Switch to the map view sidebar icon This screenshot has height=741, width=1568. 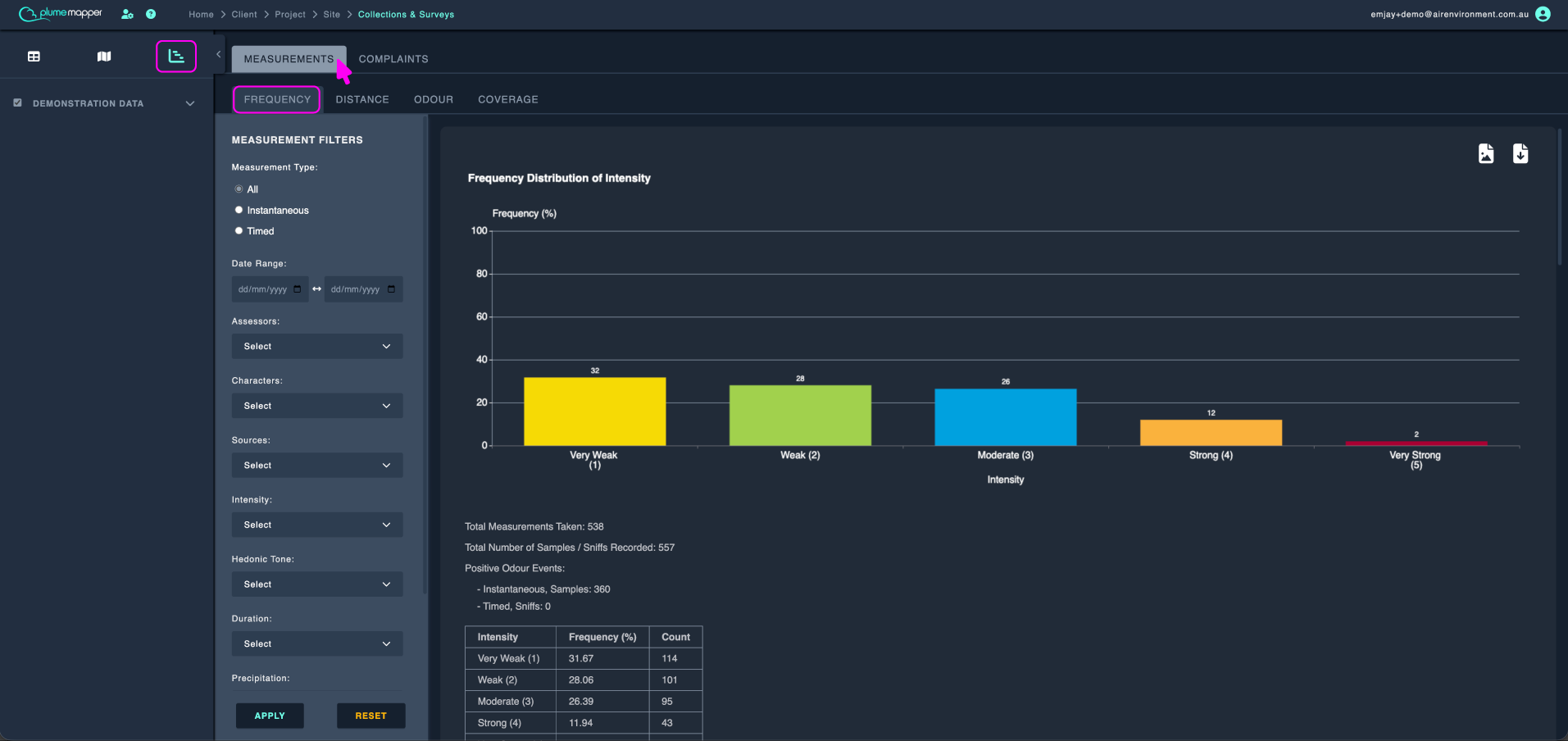[104, 57]
